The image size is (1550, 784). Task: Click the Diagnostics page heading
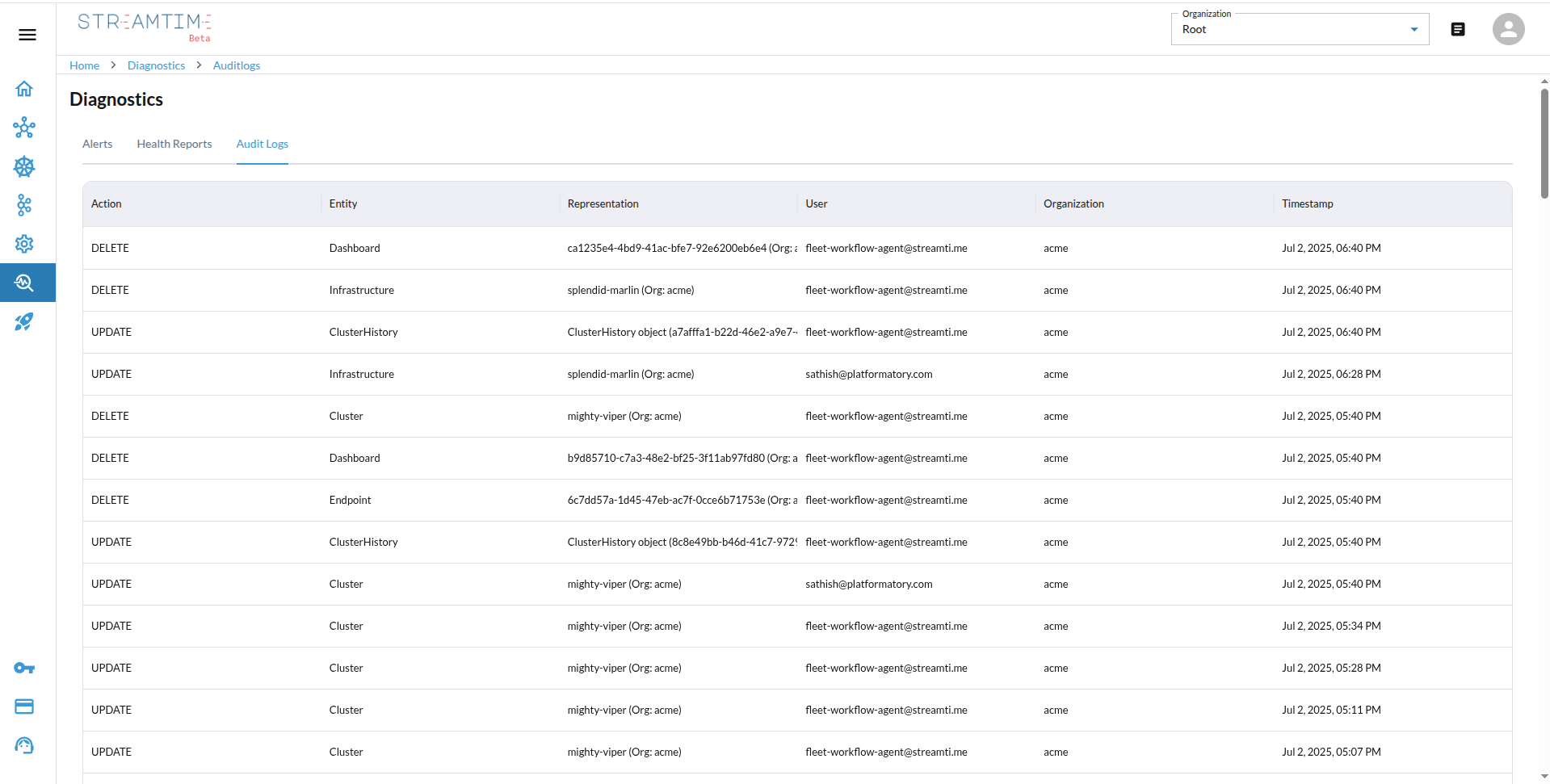coord(116,99)
